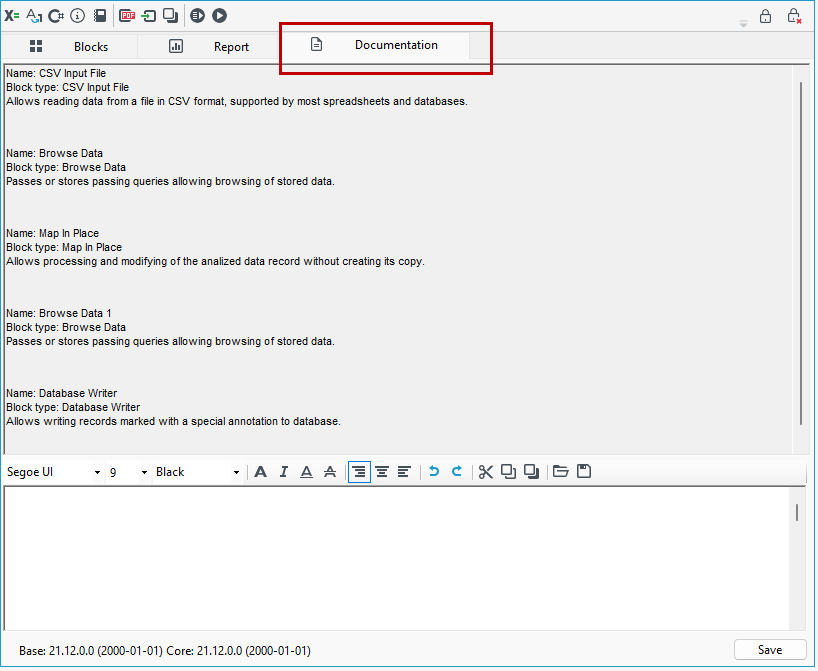
Task: Click the 'Block type: CSV Input File' line
Action: coord(67,88)
